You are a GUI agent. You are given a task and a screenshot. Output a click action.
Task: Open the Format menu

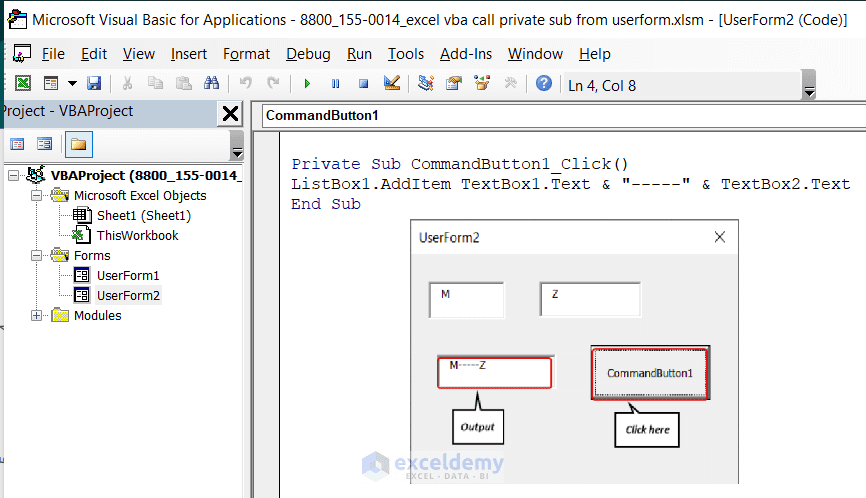coord(246,54)
